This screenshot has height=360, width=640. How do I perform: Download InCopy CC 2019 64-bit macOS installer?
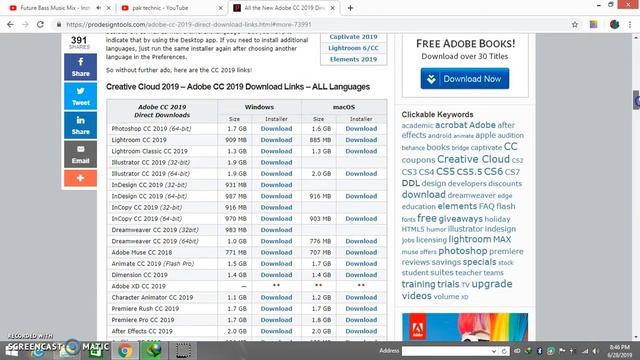(x=361, y=218)
